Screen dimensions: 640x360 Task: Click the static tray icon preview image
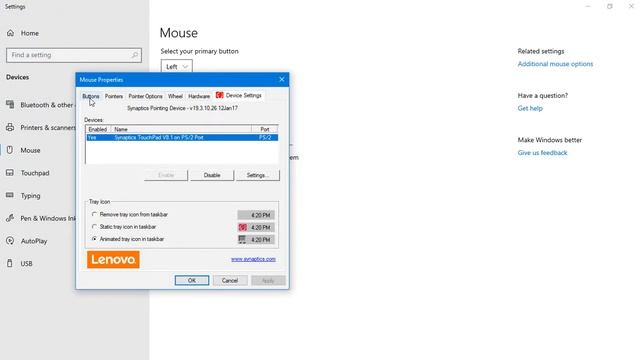243,227
